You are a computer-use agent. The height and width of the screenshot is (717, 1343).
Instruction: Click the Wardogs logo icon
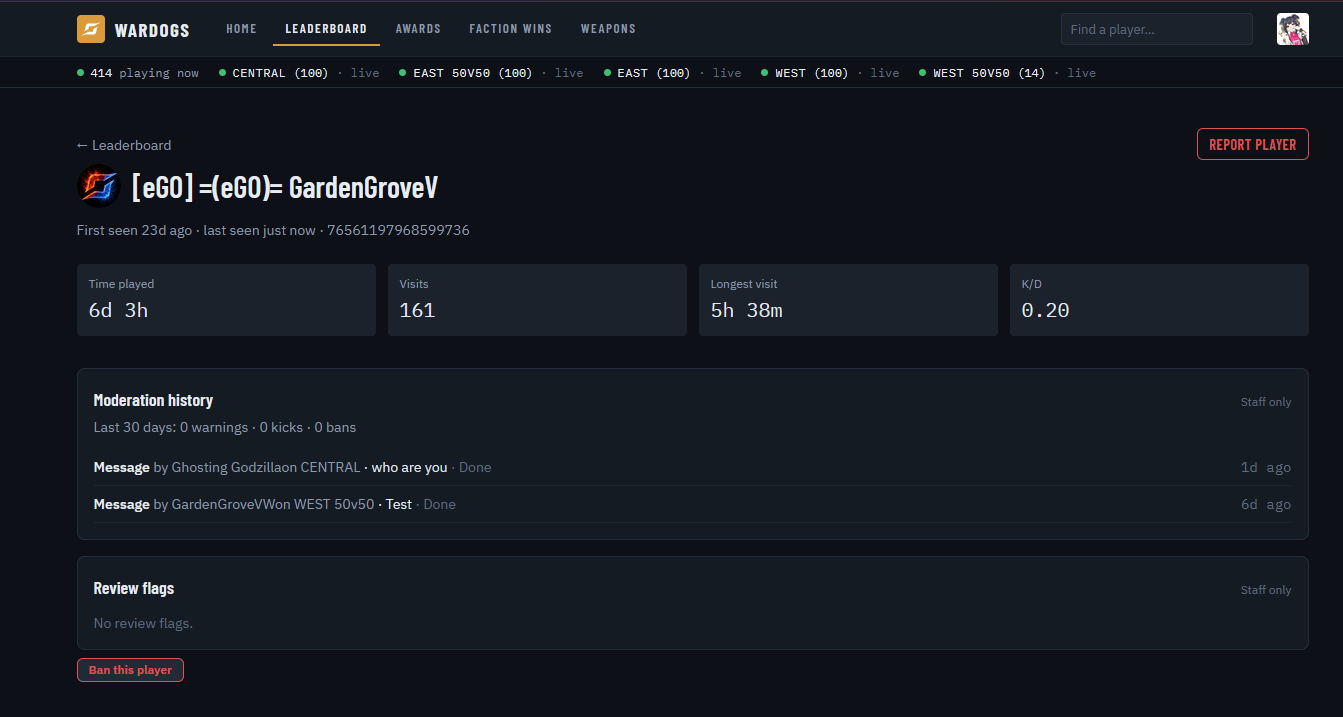click(91, 29)
